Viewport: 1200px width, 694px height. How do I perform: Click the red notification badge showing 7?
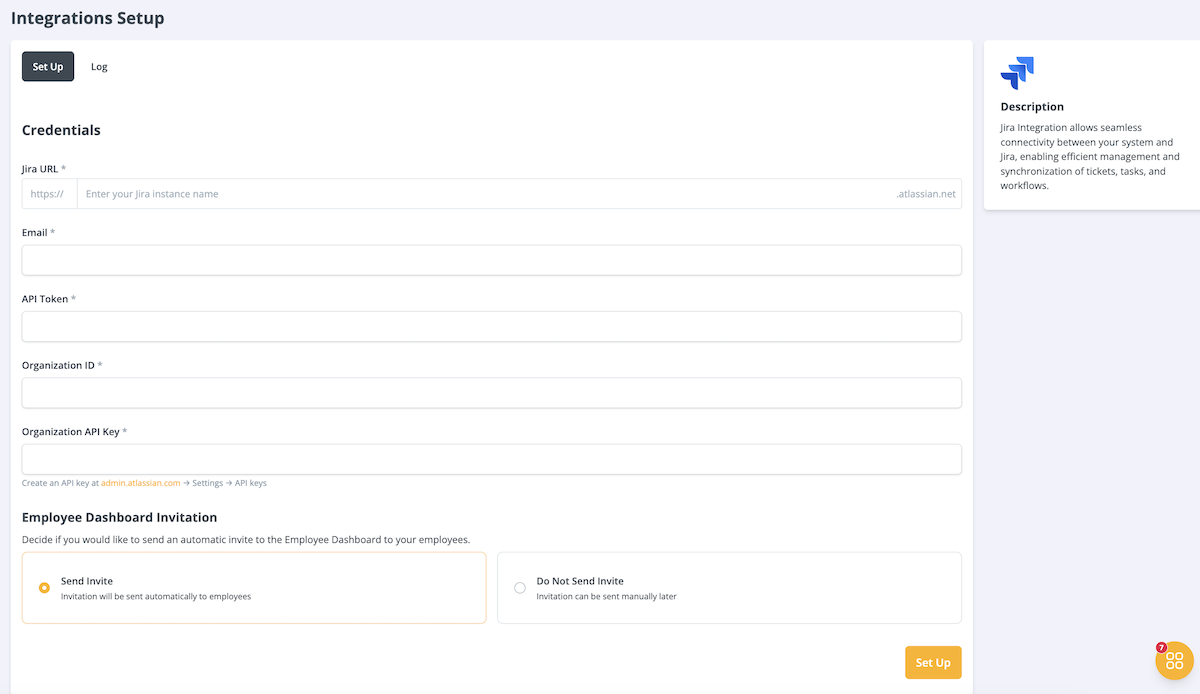click(1160, 647)
